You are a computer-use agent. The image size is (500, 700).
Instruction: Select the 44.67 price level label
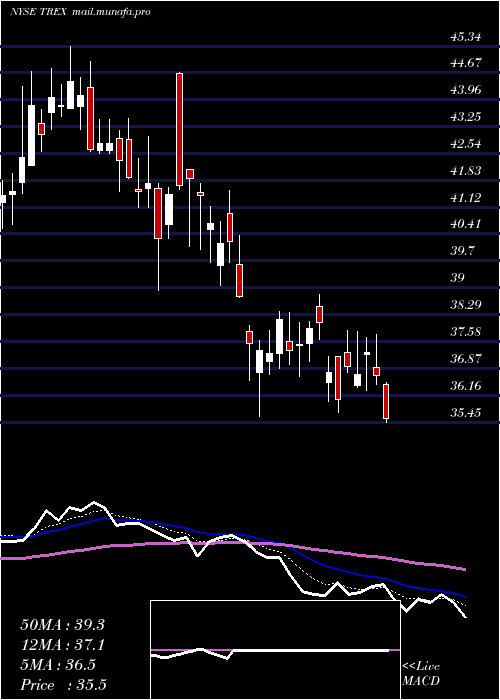(x=466, y=63)
